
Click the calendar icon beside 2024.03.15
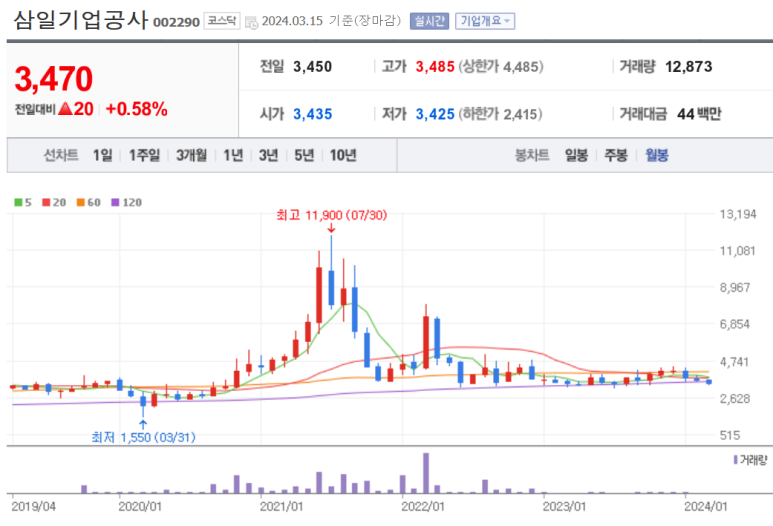[x=251, y=23]
